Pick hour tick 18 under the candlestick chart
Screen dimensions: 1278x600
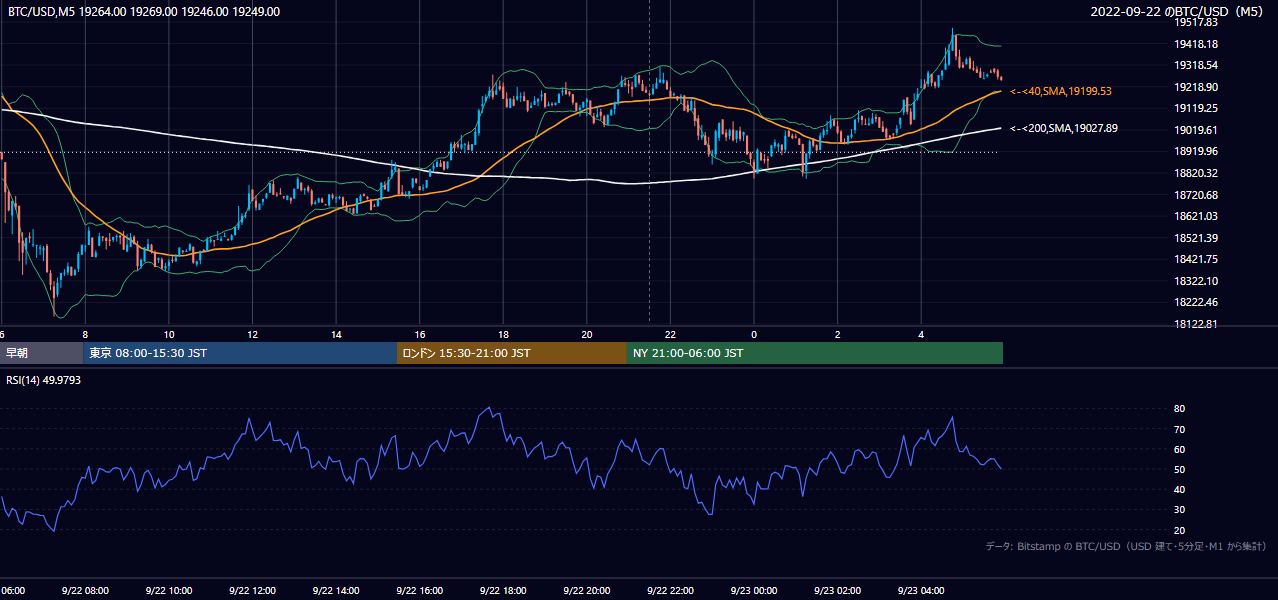coord(503,335)
